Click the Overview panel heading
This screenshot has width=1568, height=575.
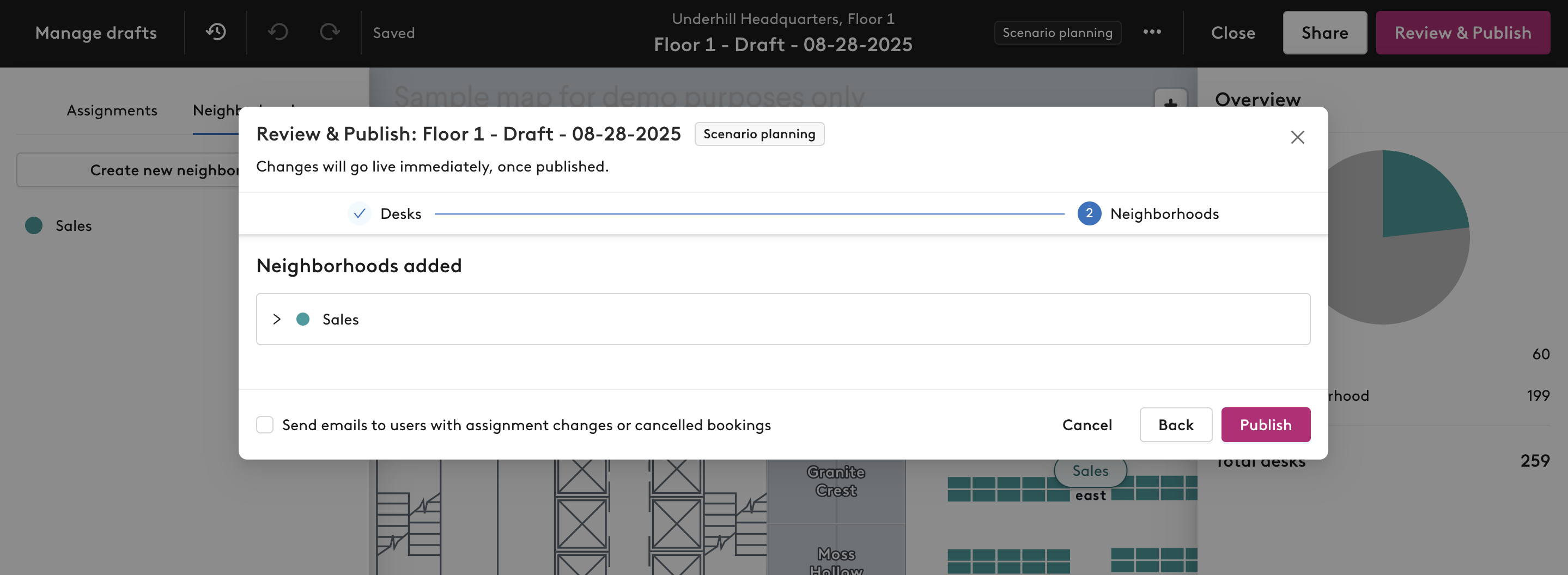pos(1257,99)
